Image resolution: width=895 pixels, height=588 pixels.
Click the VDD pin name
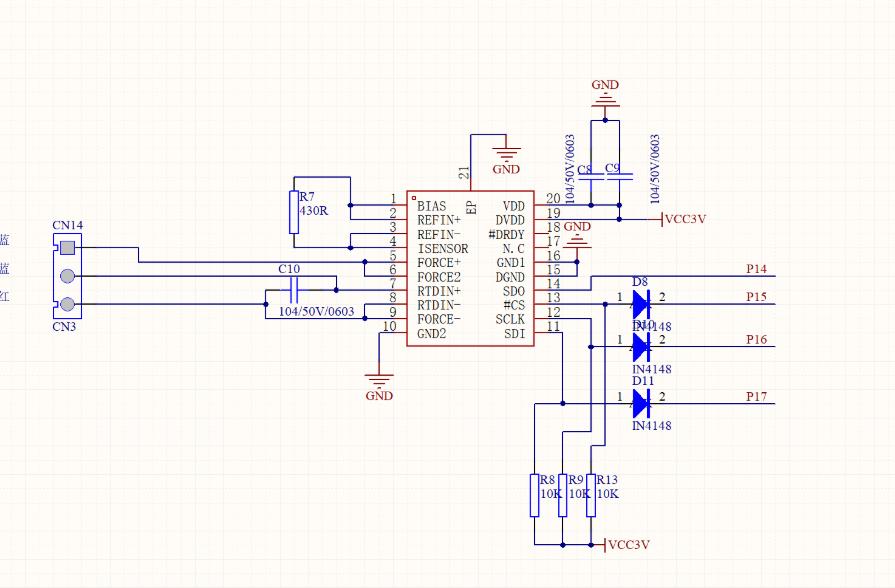tap(514, 206)
